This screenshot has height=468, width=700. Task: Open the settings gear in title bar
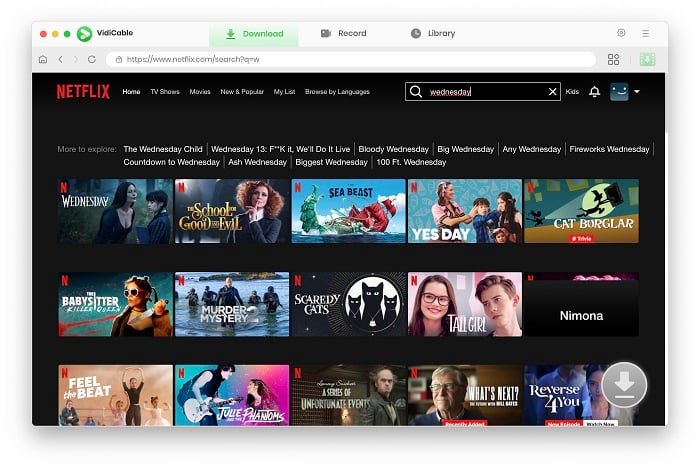(x=621, y=33)
